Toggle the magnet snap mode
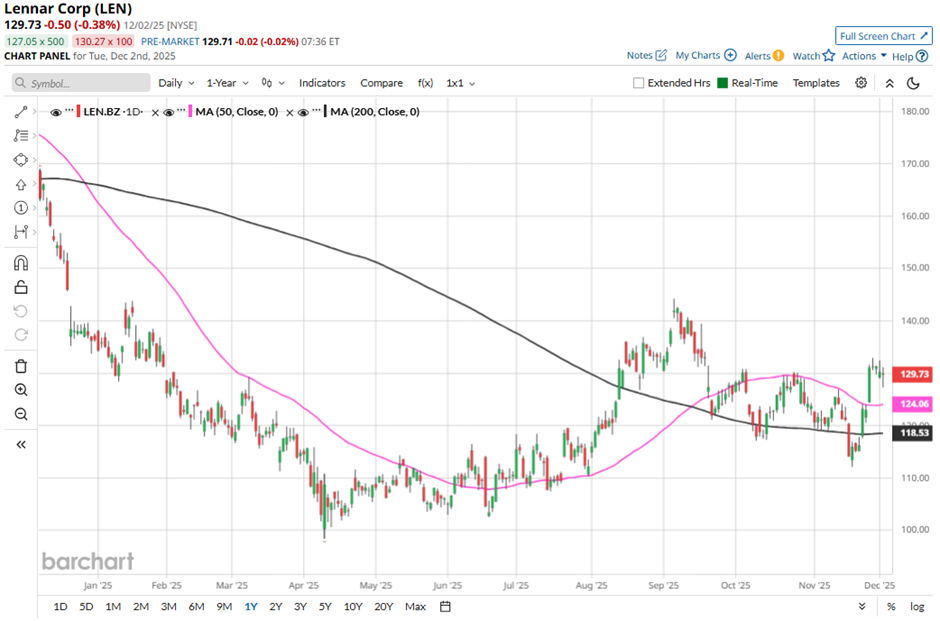Image resolution: width=940 pixels, height=621 pixels. [21, 264]
